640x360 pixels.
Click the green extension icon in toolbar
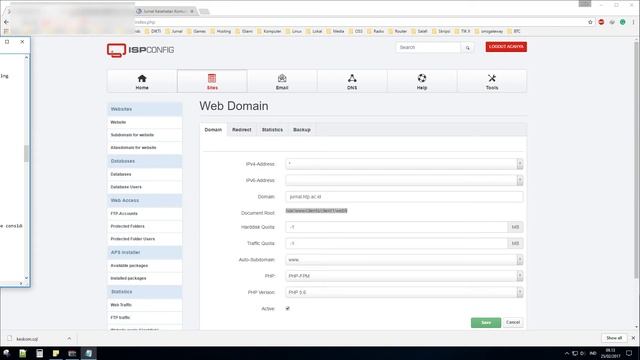622,22
